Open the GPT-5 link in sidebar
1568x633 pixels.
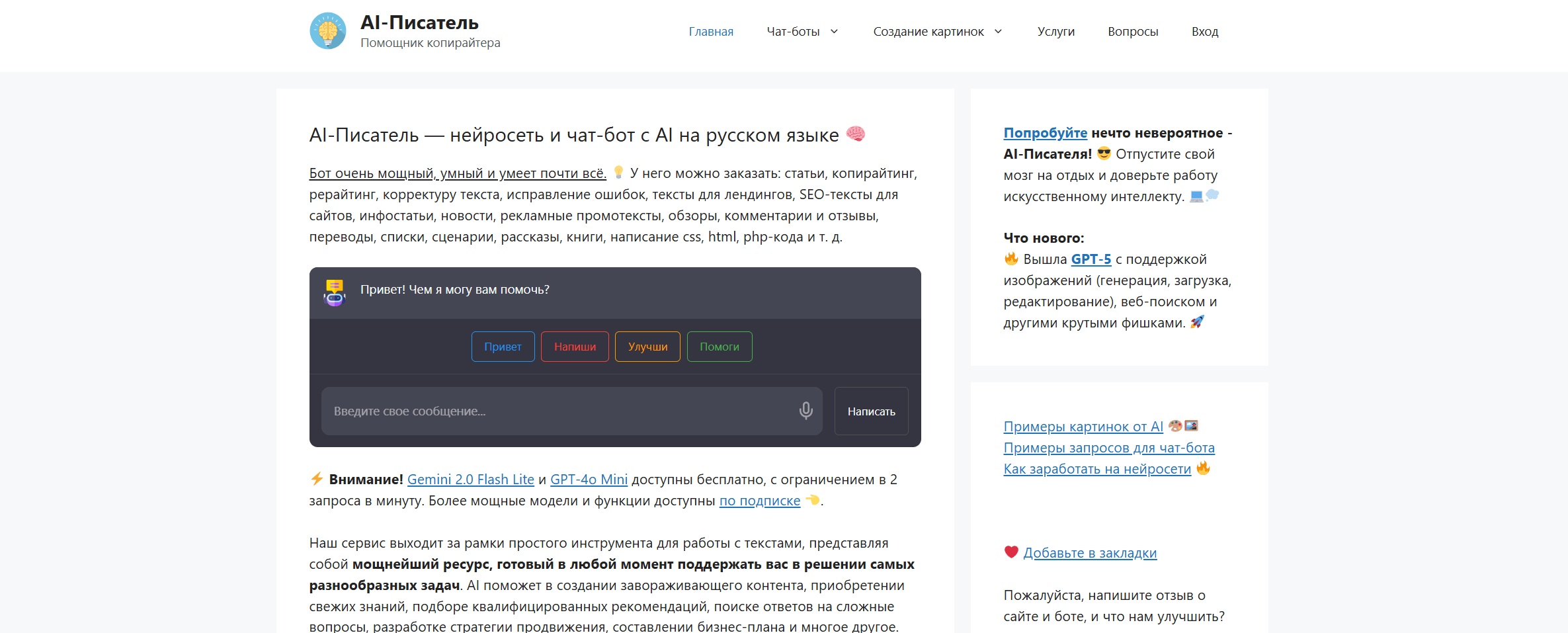tap(1091, 259)
